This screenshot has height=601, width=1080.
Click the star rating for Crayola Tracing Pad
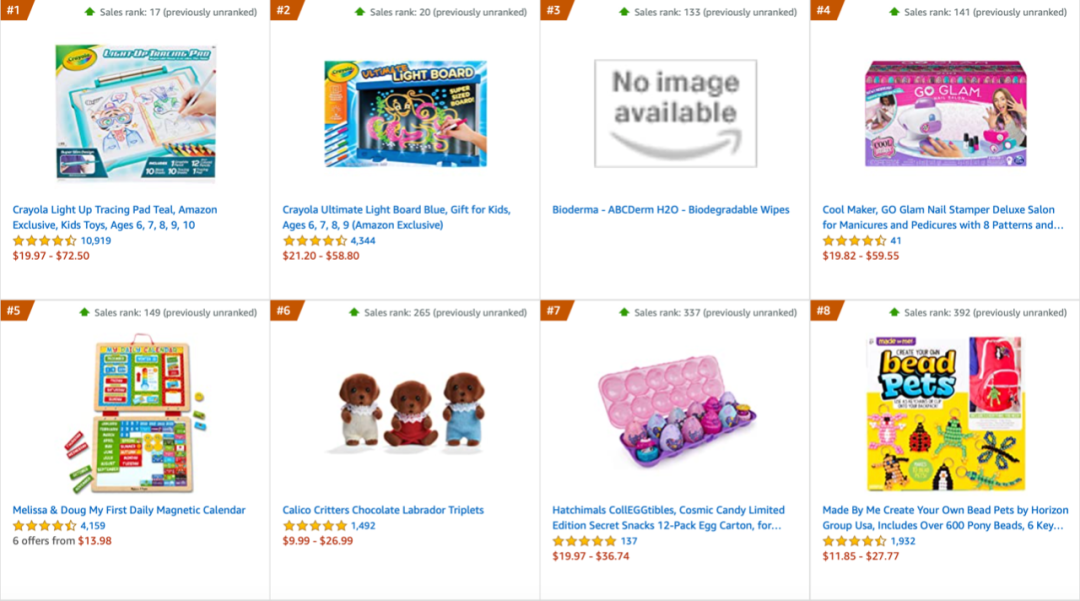[44, 241]
